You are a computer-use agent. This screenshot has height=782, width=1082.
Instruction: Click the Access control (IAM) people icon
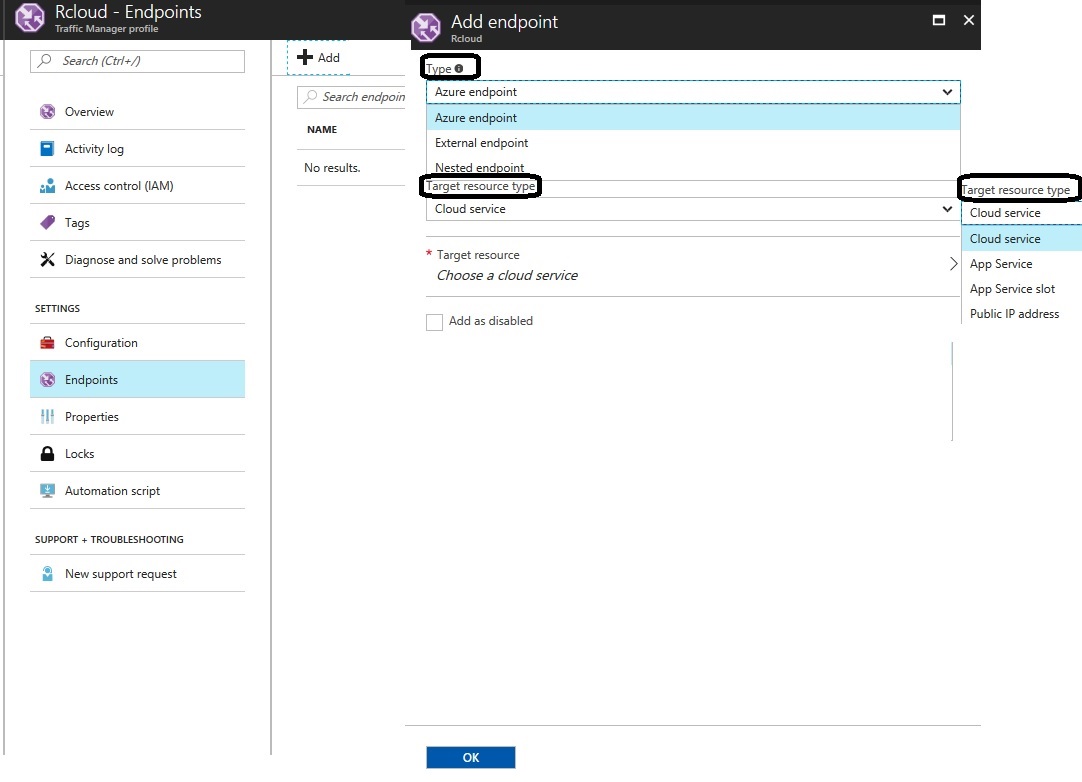point(47,186)
